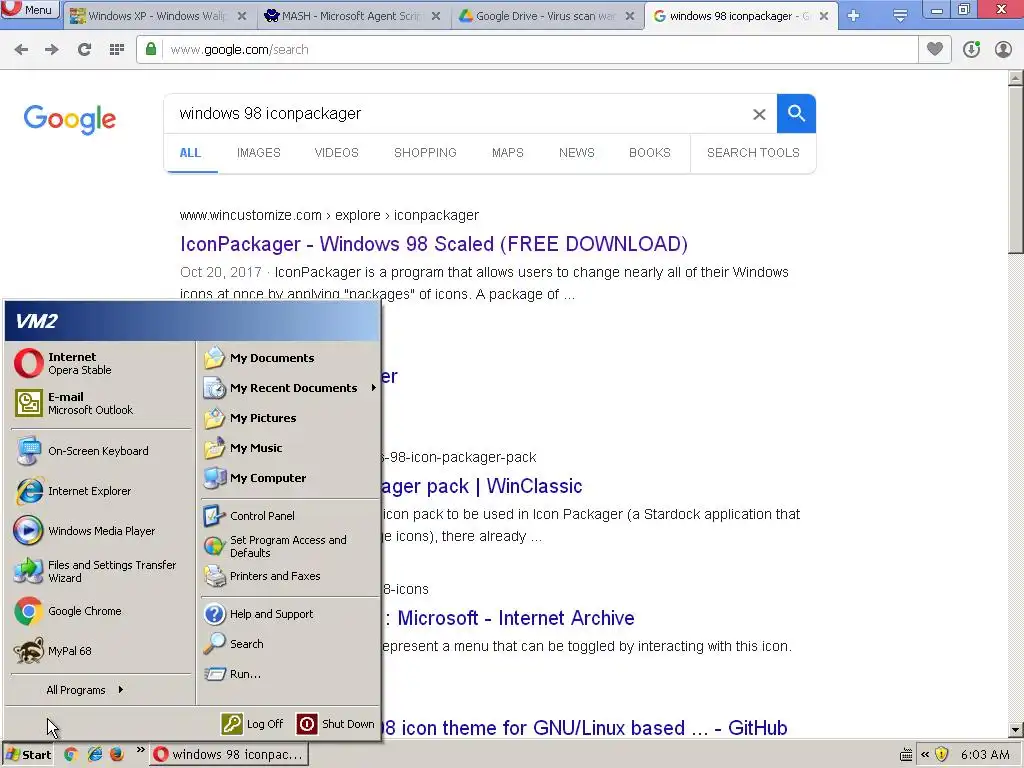
Task: Launch Windows Media Player
Action: pyautogui.click(x=101, y=531)
